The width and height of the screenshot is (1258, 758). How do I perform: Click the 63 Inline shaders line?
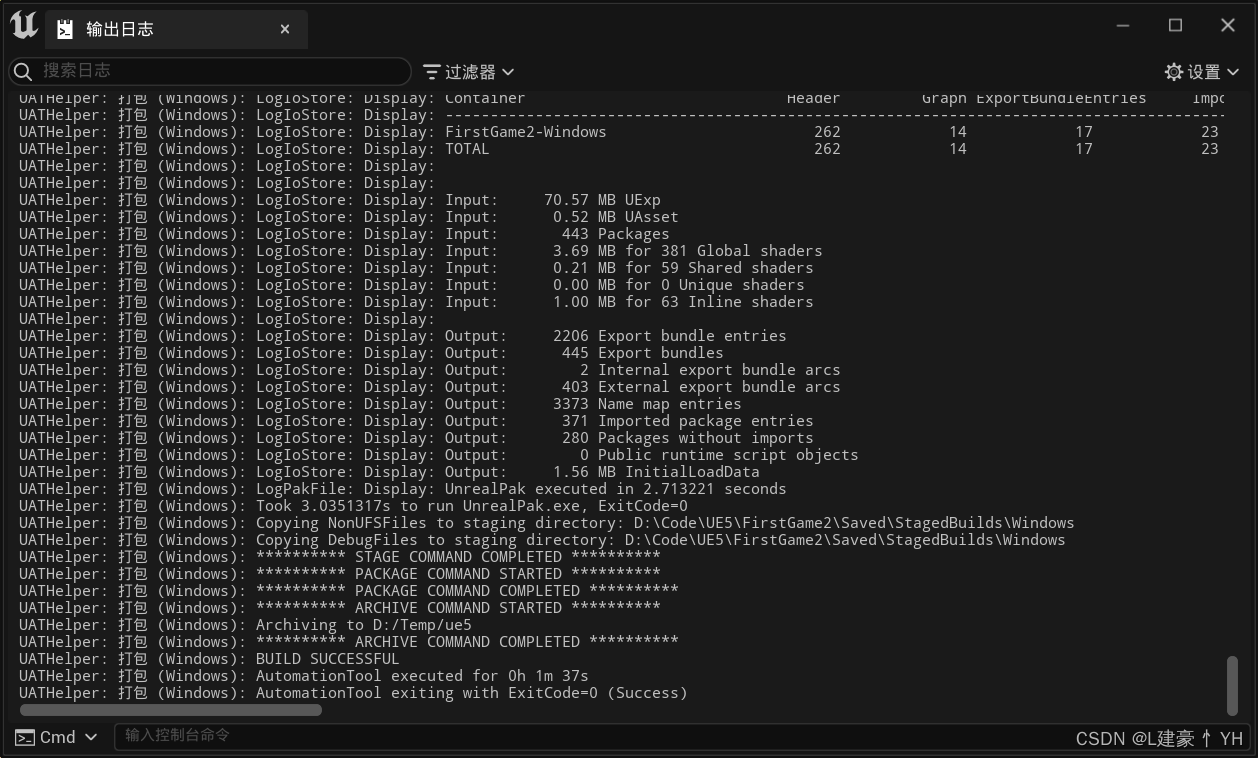[x=416, y=302]
